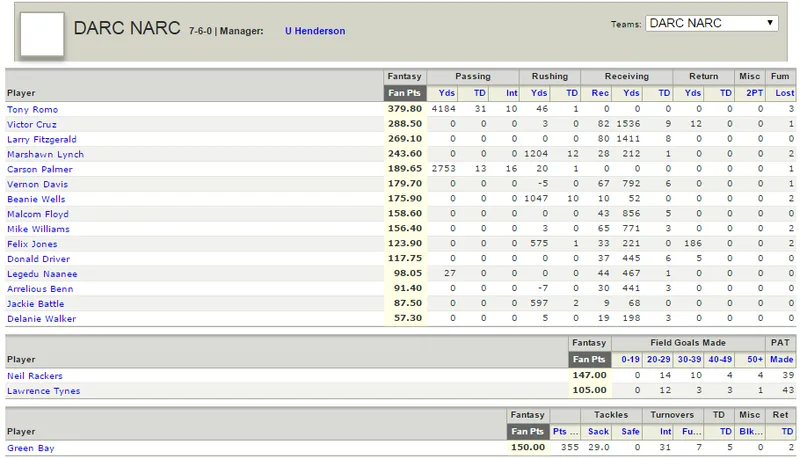Open Legedu Naanee player link
Viewport: 800px width, 459px height.
click(42, 274)
